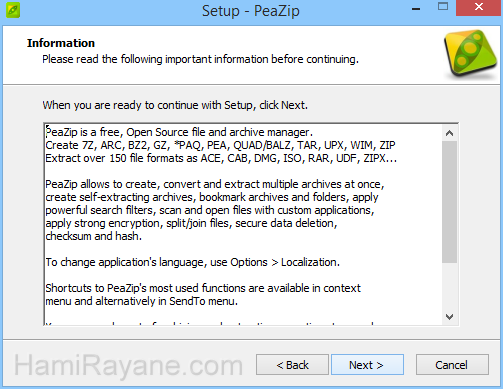Click the line 'checksum and hash.'

(93, 236)
